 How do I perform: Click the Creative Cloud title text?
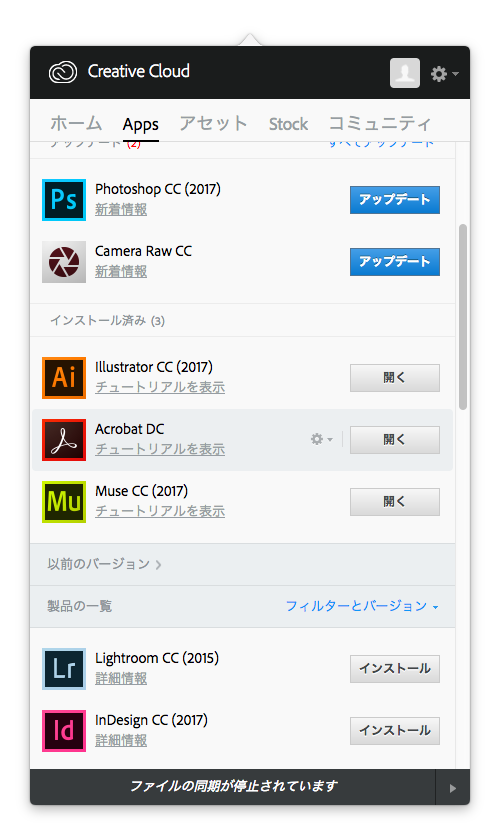click(139, 71)
